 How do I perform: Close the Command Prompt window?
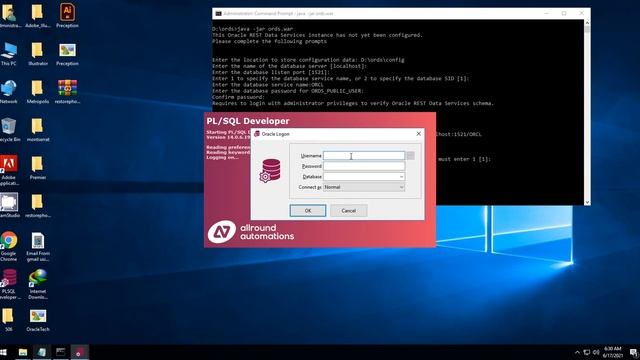click(x=582, y=13)
